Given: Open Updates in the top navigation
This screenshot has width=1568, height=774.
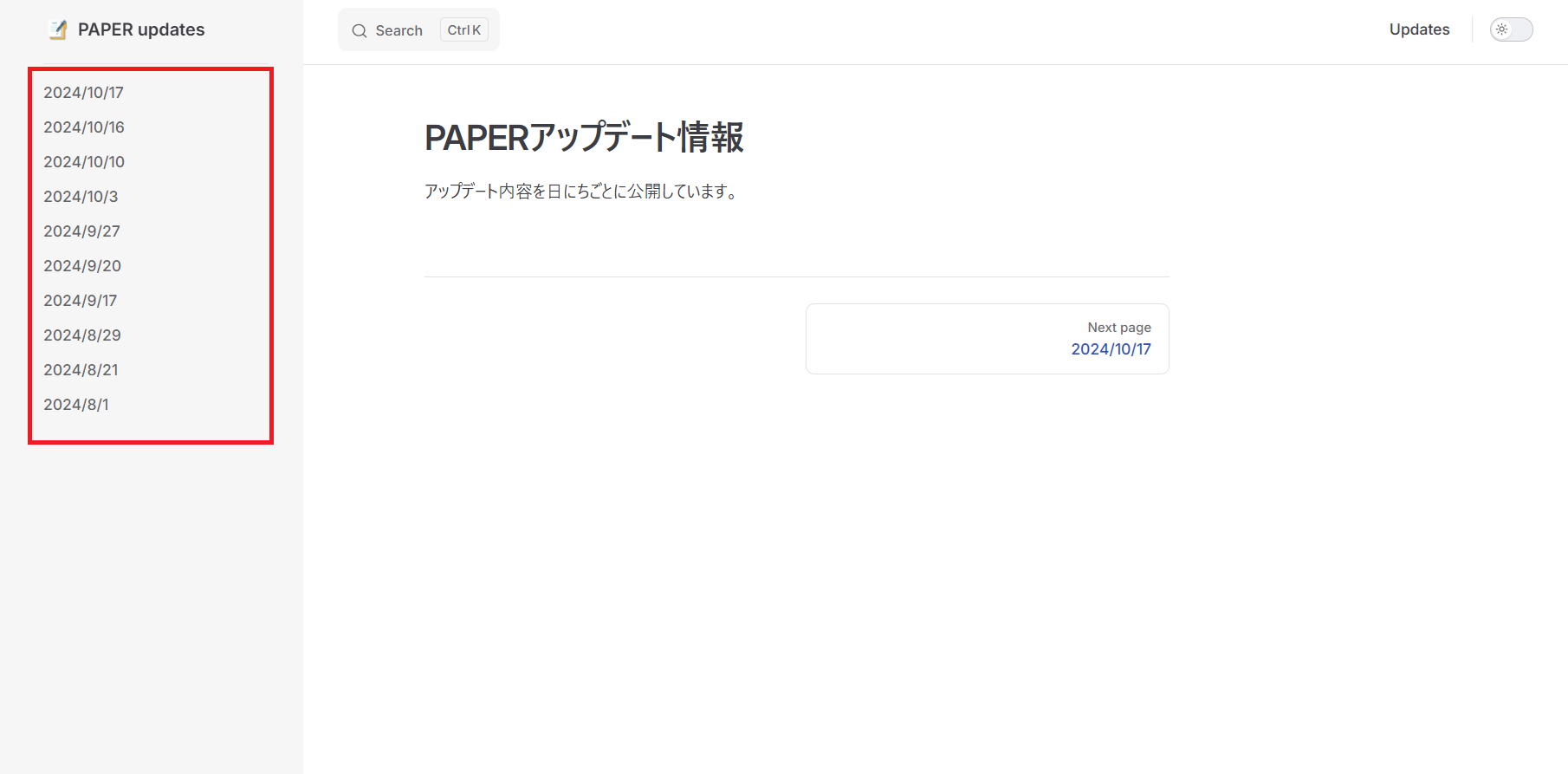Looking at the screenshot, I should point(1419,29).
